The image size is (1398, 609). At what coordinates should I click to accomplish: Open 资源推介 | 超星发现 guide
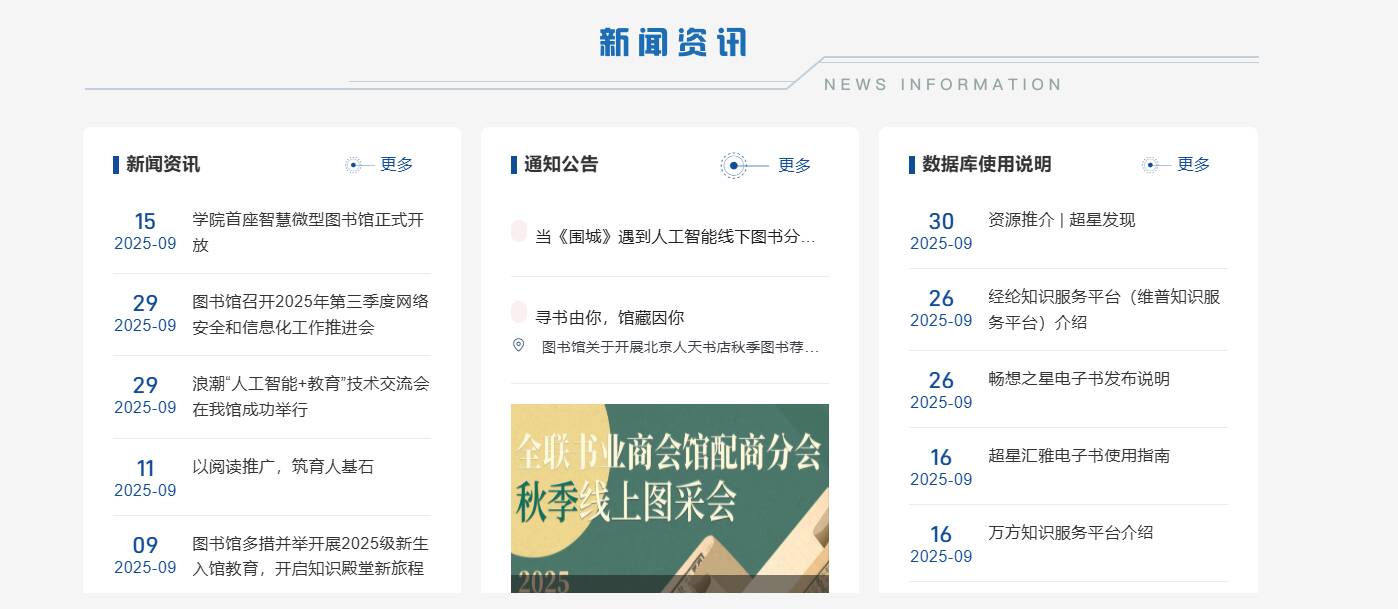1061,220
